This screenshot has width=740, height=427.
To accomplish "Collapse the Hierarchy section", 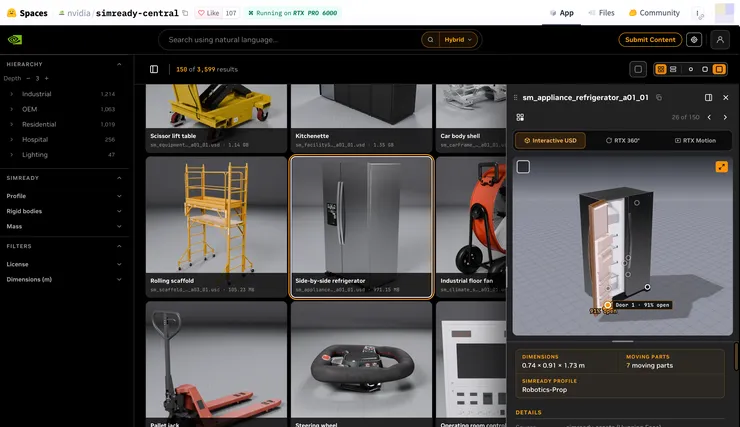I will coord(119,64).
